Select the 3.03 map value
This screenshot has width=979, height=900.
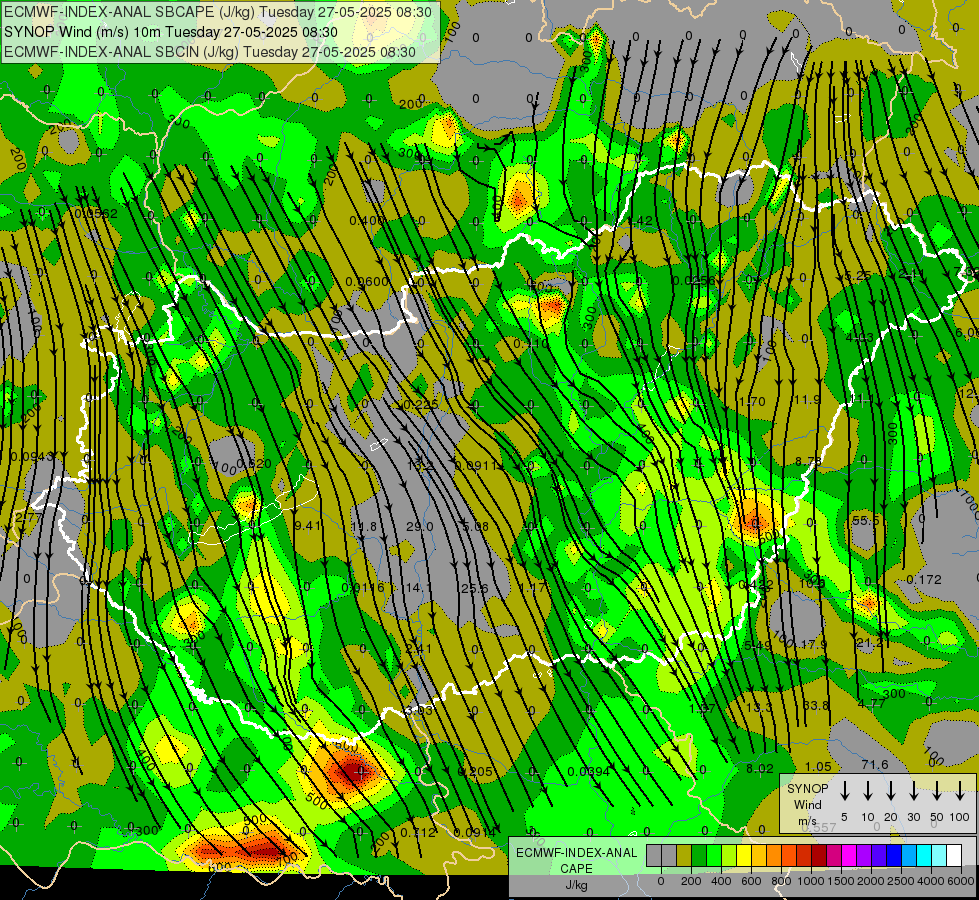click(x=418, y=710)
